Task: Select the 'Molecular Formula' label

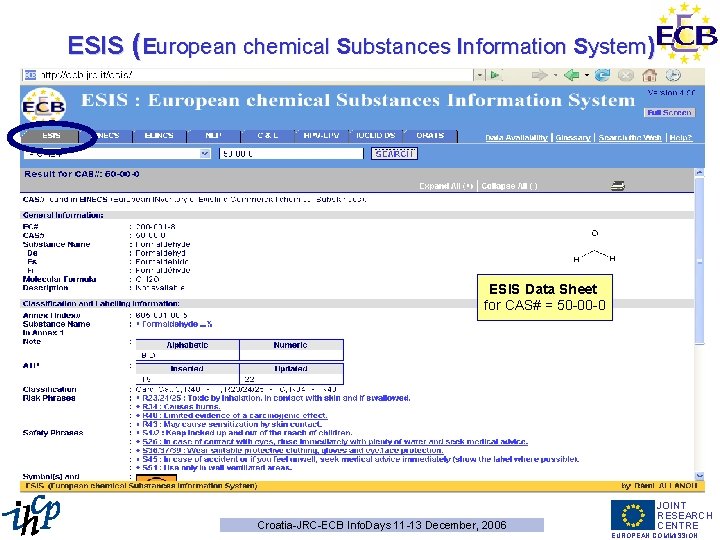Action: pyautogui.click(x=59, y=279)
